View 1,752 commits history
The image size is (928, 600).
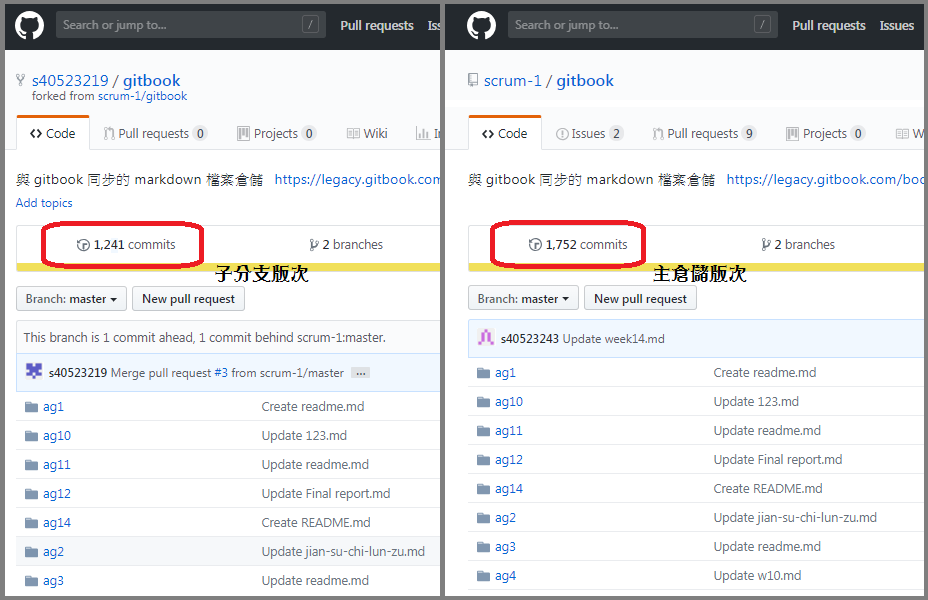point(578,244)
